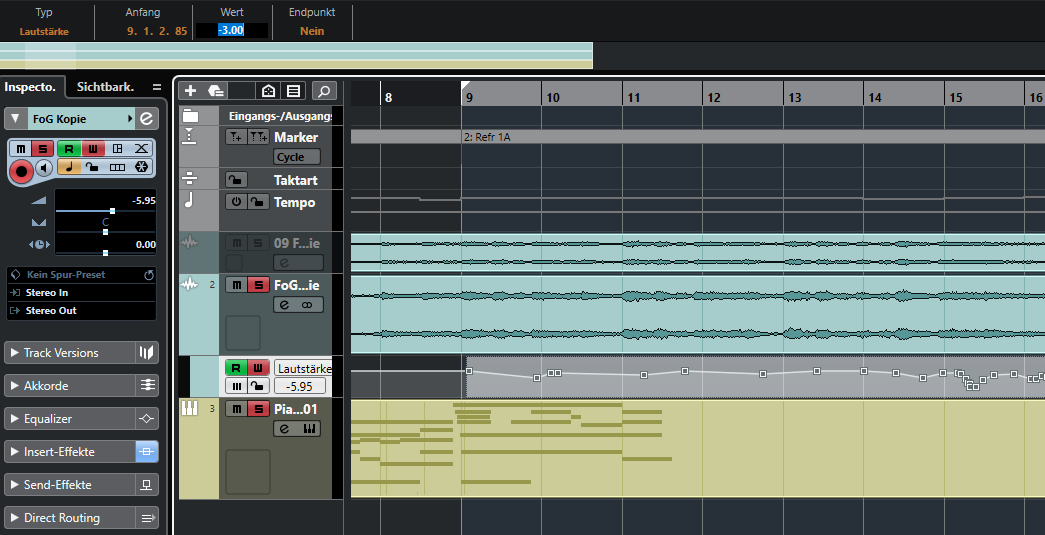Toggle automation Read on Lautstärke lane
1045x535 pixels.
tap(236, 368)
